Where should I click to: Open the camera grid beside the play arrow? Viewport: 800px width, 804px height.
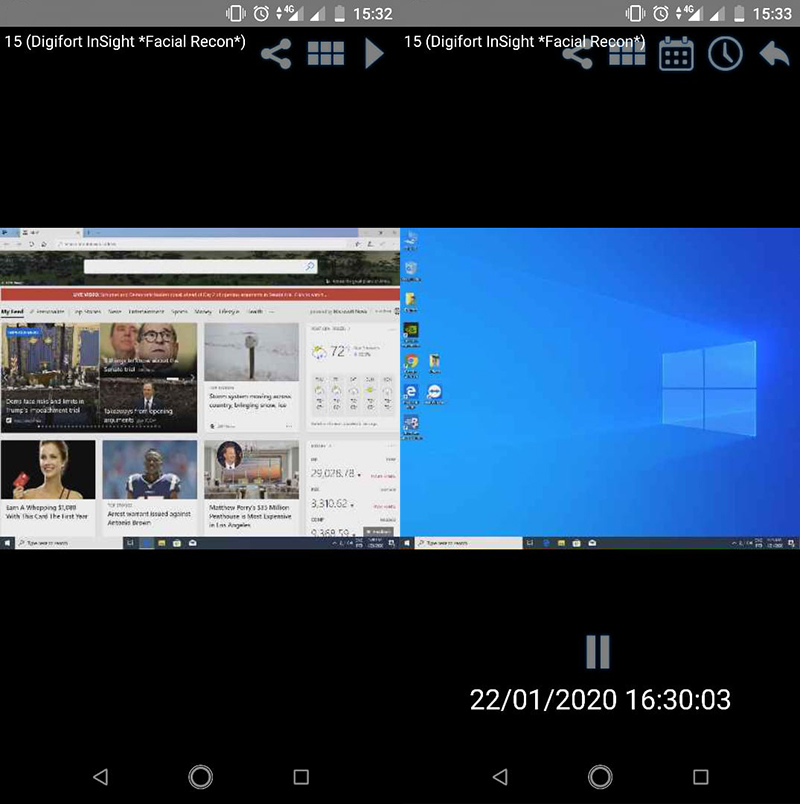tap(326, 53)
